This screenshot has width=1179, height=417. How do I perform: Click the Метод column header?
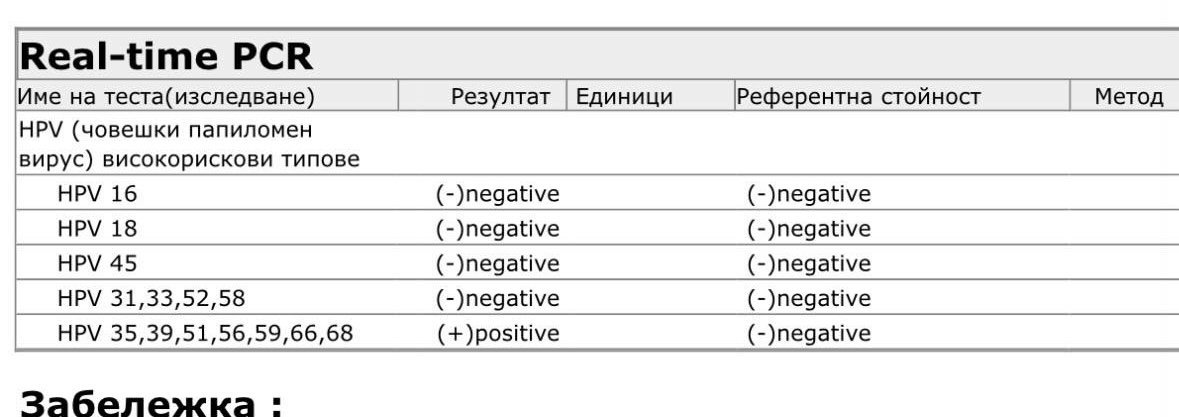pos(1129,97)
